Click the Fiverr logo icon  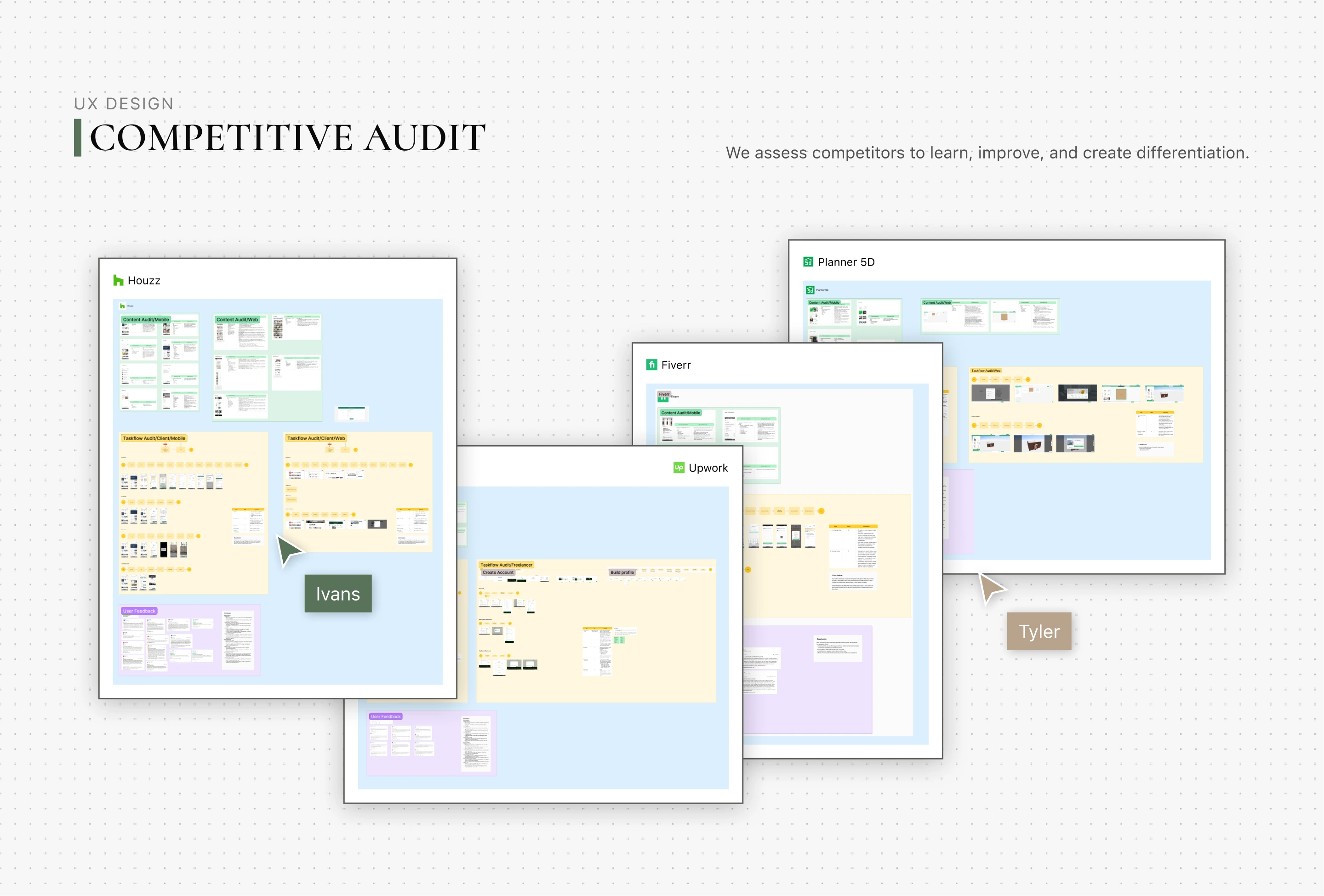coord(651,365)
